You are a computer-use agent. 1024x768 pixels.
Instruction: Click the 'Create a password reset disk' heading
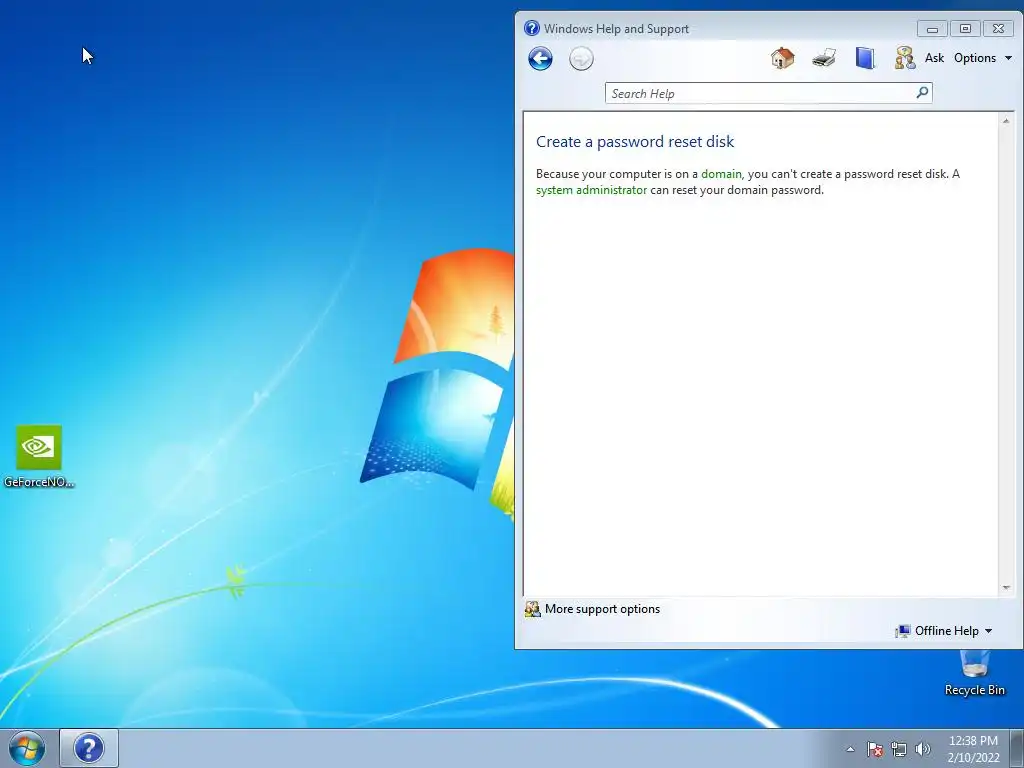pyautogui.click(x=635, y=142)
